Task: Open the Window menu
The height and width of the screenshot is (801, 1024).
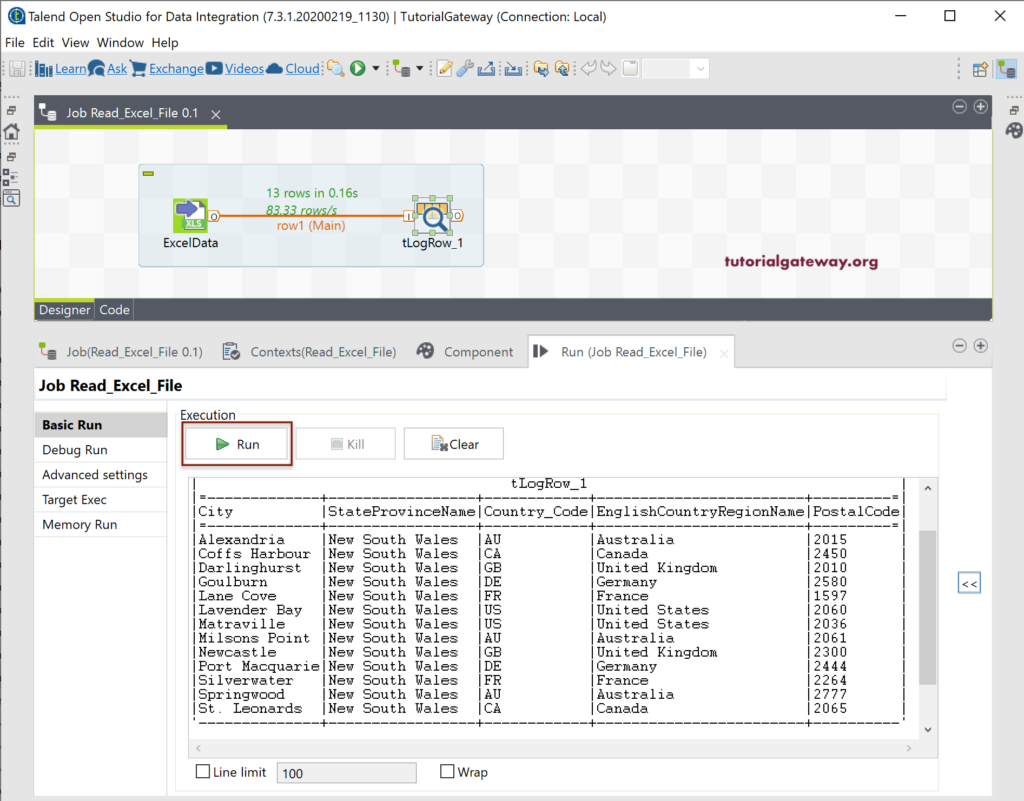Action: click(x=120, y=42)
